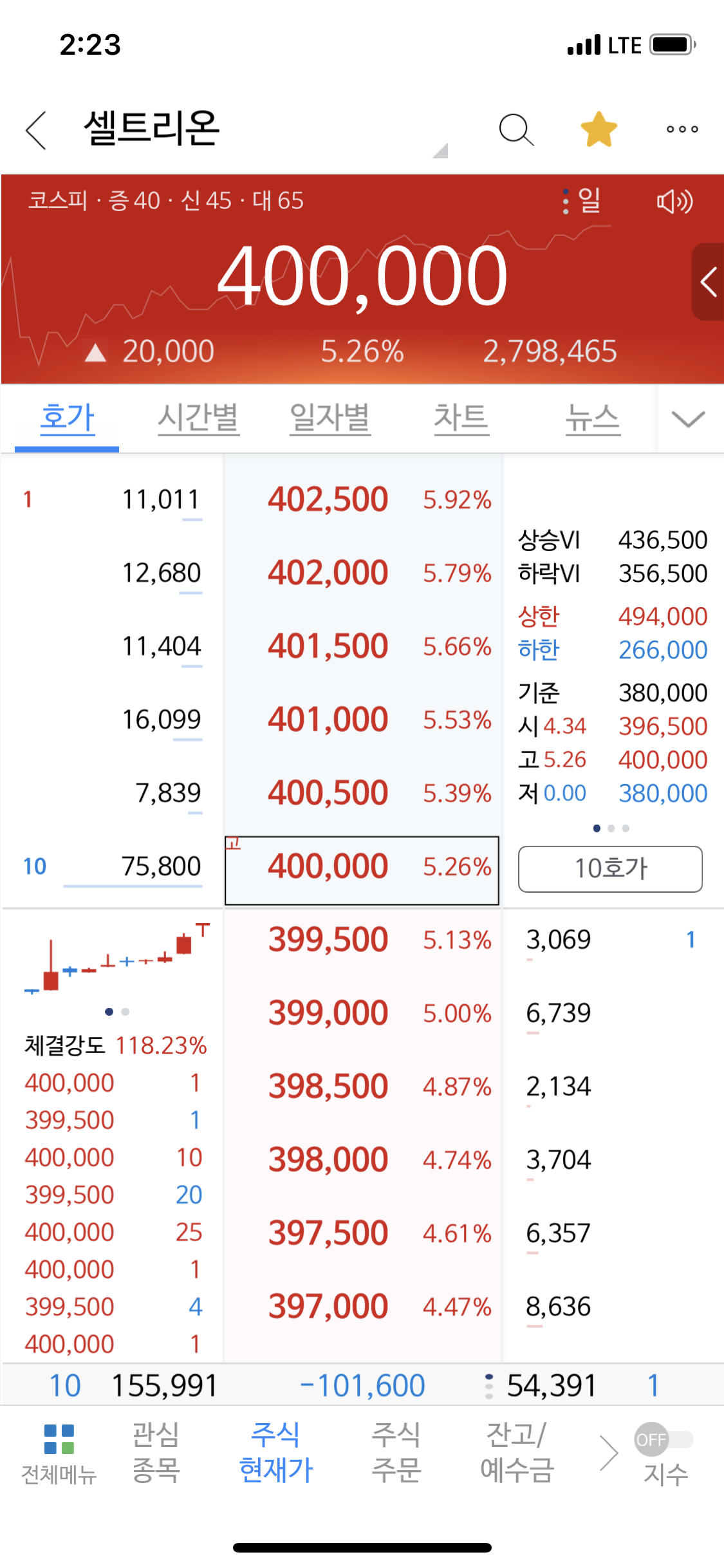Switch to the 차트 tab
Image resolution: width=724 pixels, height=1568 pixels.
[x=461, y=418]
